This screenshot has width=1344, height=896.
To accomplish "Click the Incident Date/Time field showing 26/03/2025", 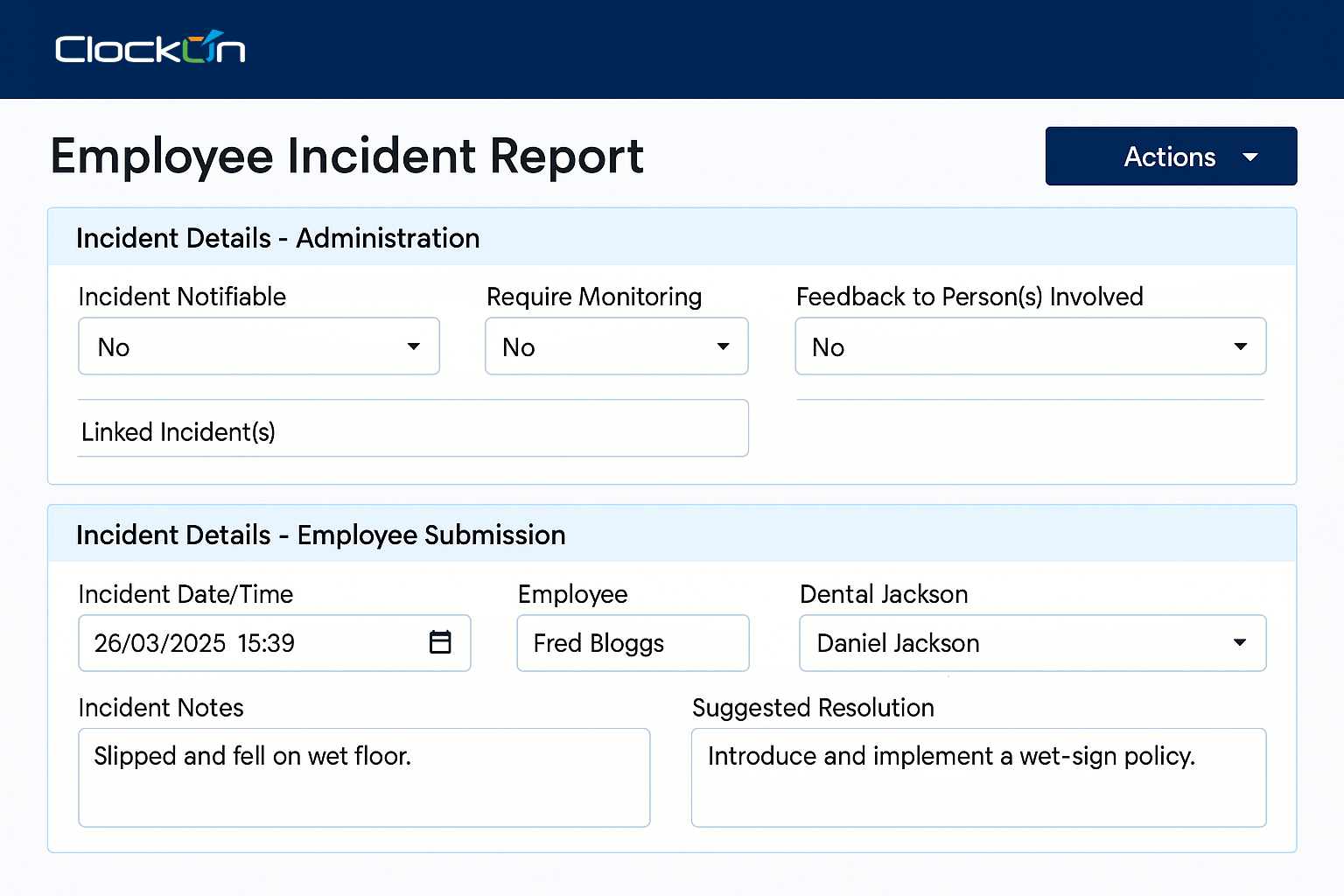I will 275,643.
